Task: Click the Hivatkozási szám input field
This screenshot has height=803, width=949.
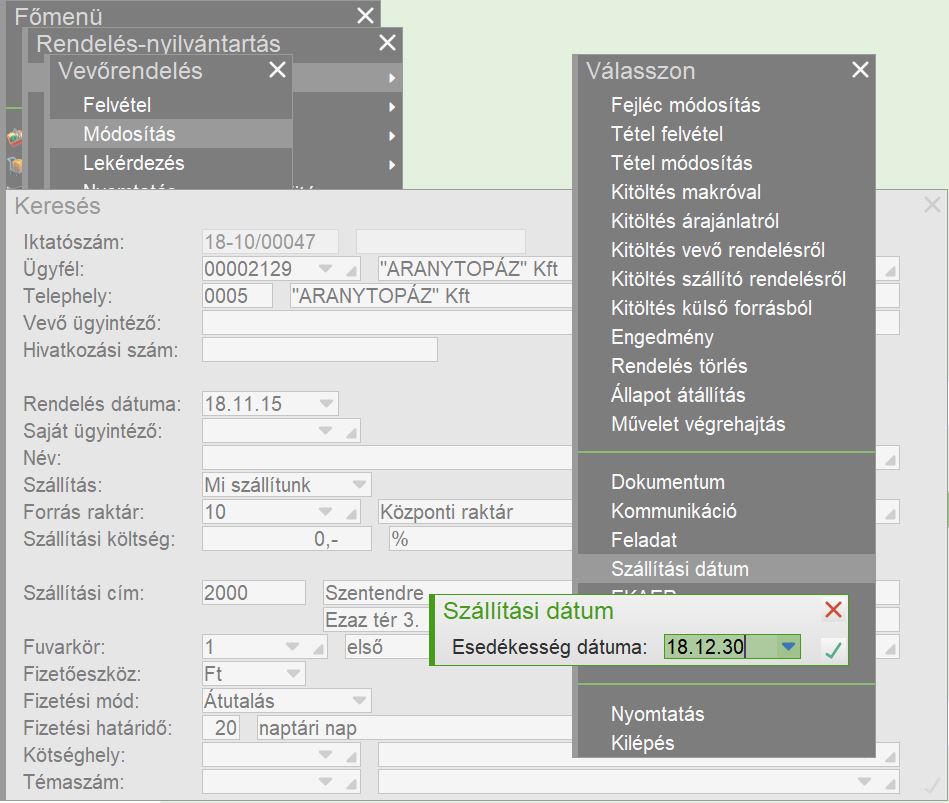Action: tap(320, 350)
